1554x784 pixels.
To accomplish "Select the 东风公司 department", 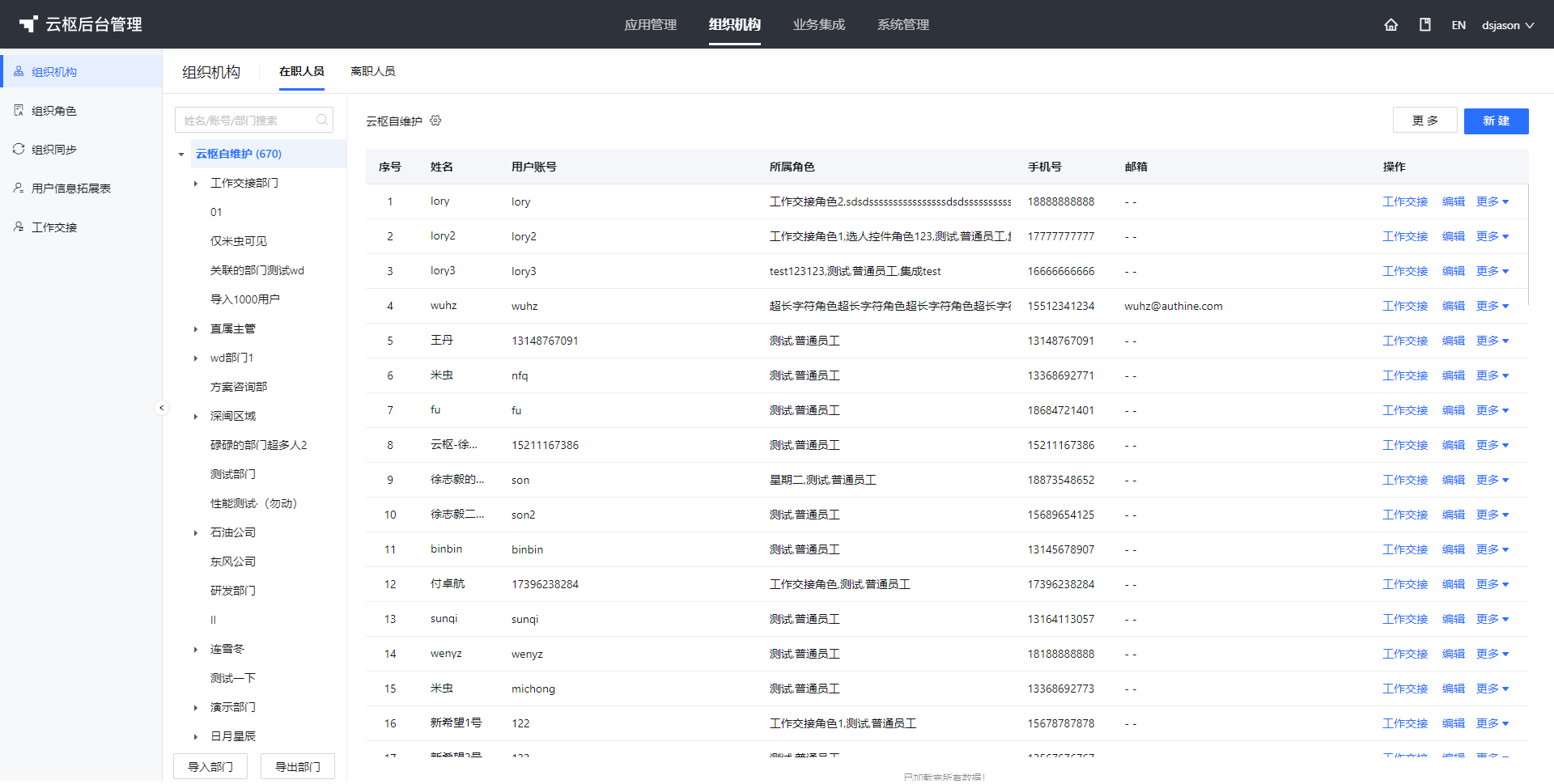I will (233, 562).
